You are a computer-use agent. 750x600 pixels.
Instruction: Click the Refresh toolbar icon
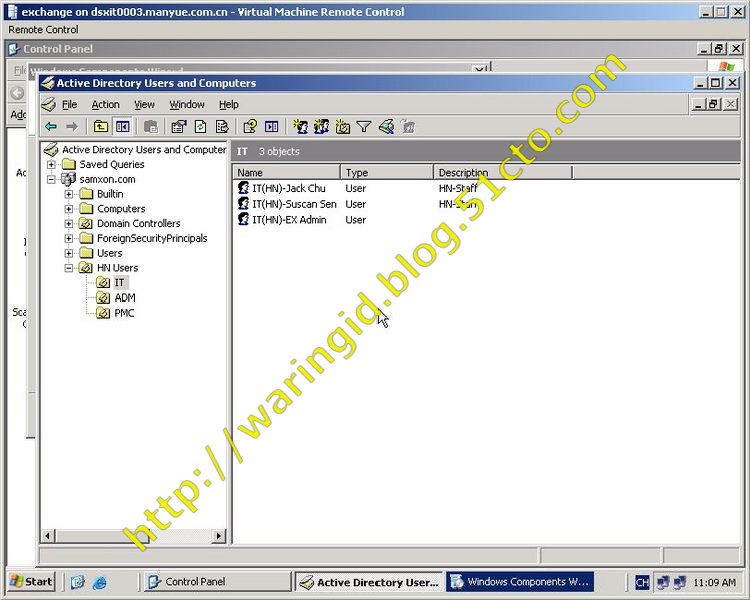(x=200, y=127)
